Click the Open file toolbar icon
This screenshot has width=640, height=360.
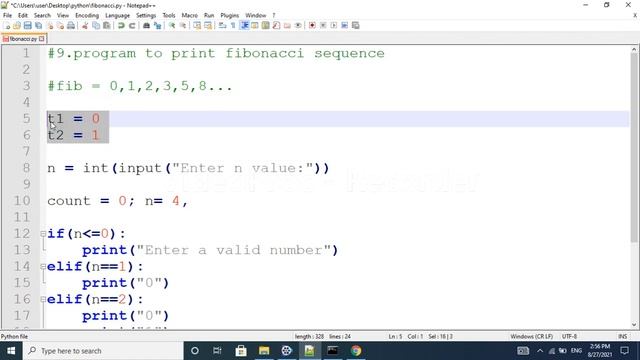point(17,25)
